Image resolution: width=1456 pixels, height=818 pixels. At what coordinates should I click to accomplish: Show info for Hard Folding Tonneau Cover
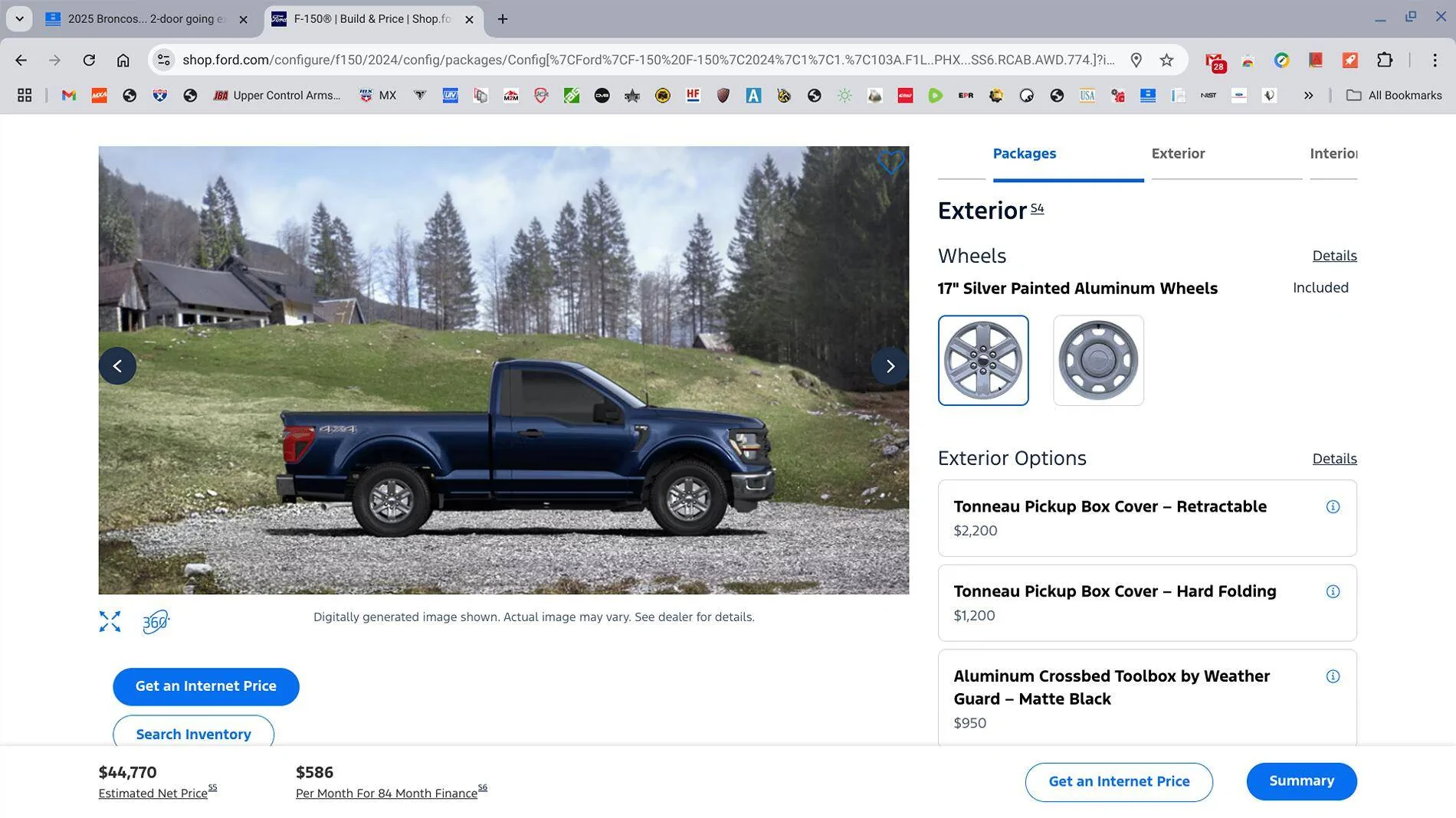point(1333,592)
